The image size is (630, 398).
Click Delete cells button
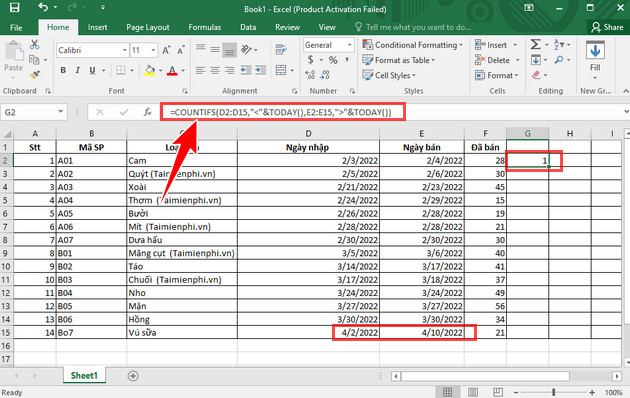(492, 60)
